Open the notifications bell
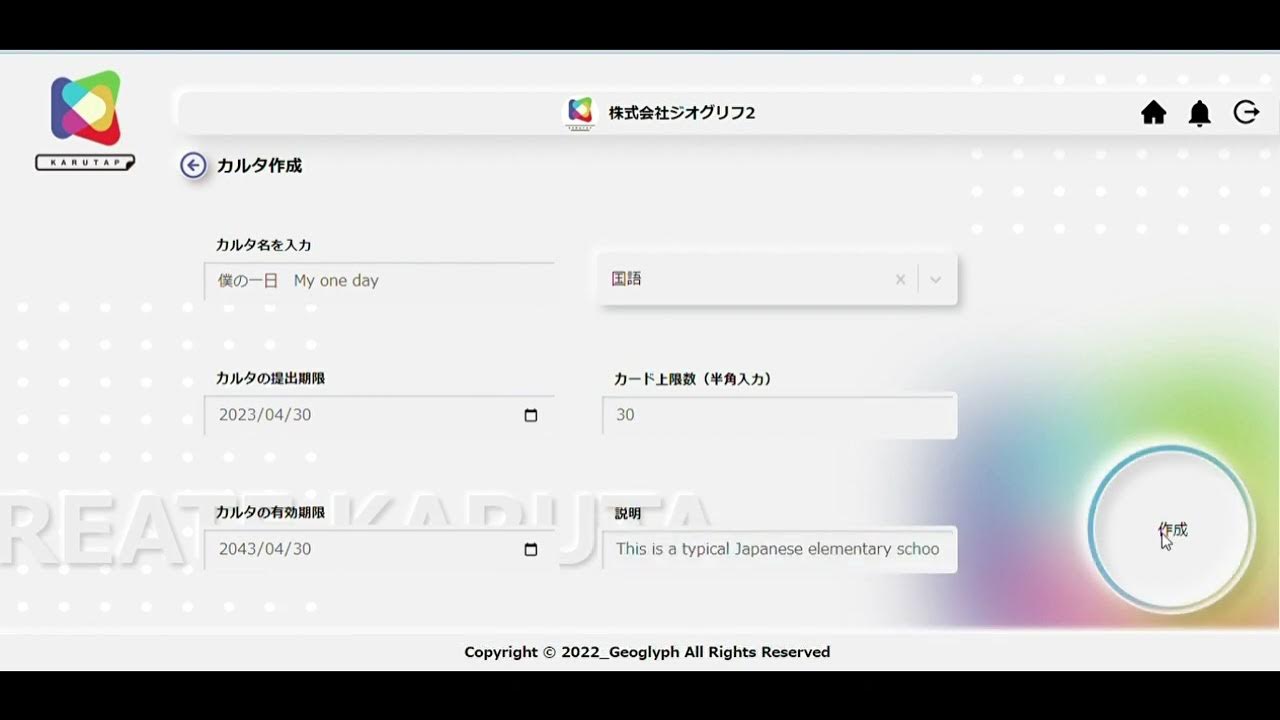The image size is (1280, 720). click(1200, 113)
